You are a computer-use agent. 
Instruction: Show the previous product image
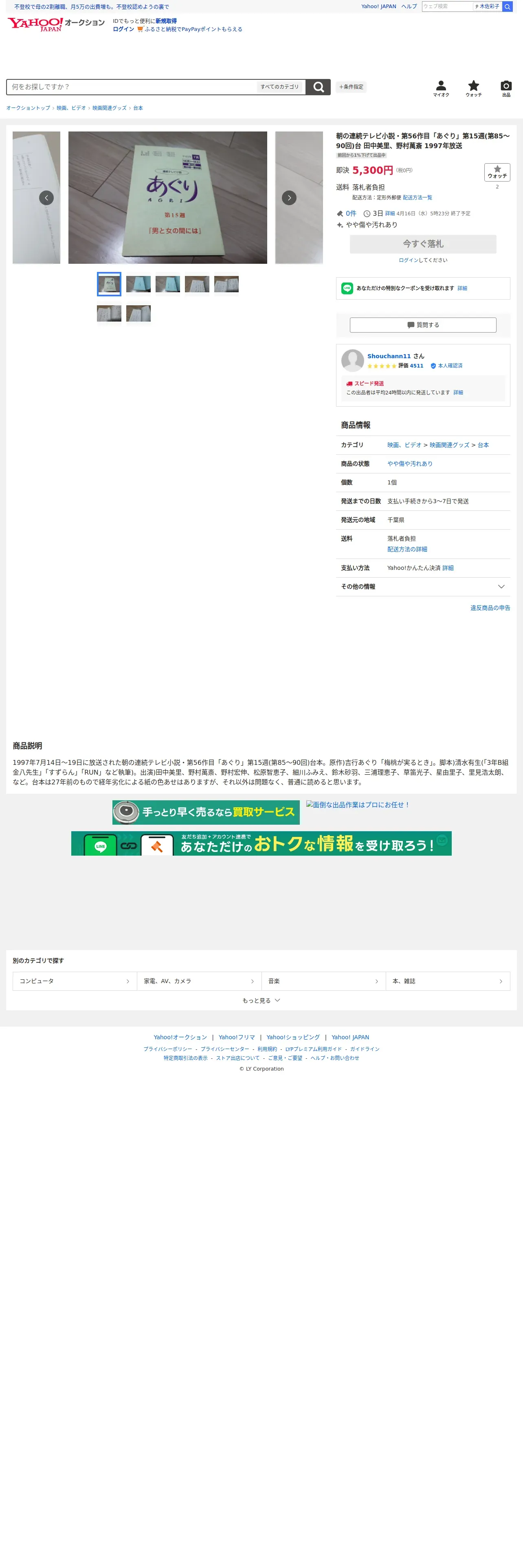pos(46,198)
